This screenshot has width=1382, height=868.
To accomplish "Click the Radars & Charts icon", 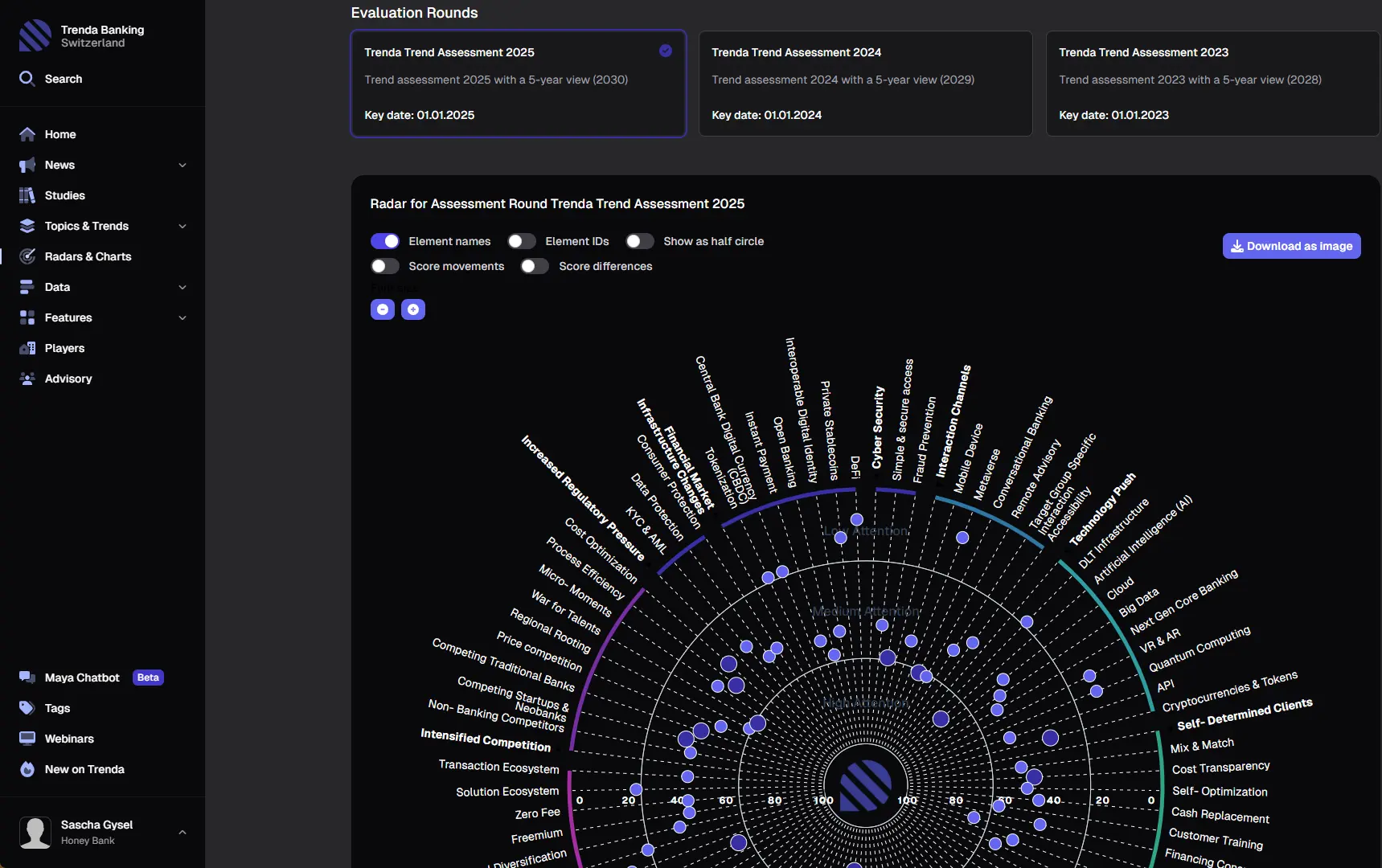I will coord(27,256).
